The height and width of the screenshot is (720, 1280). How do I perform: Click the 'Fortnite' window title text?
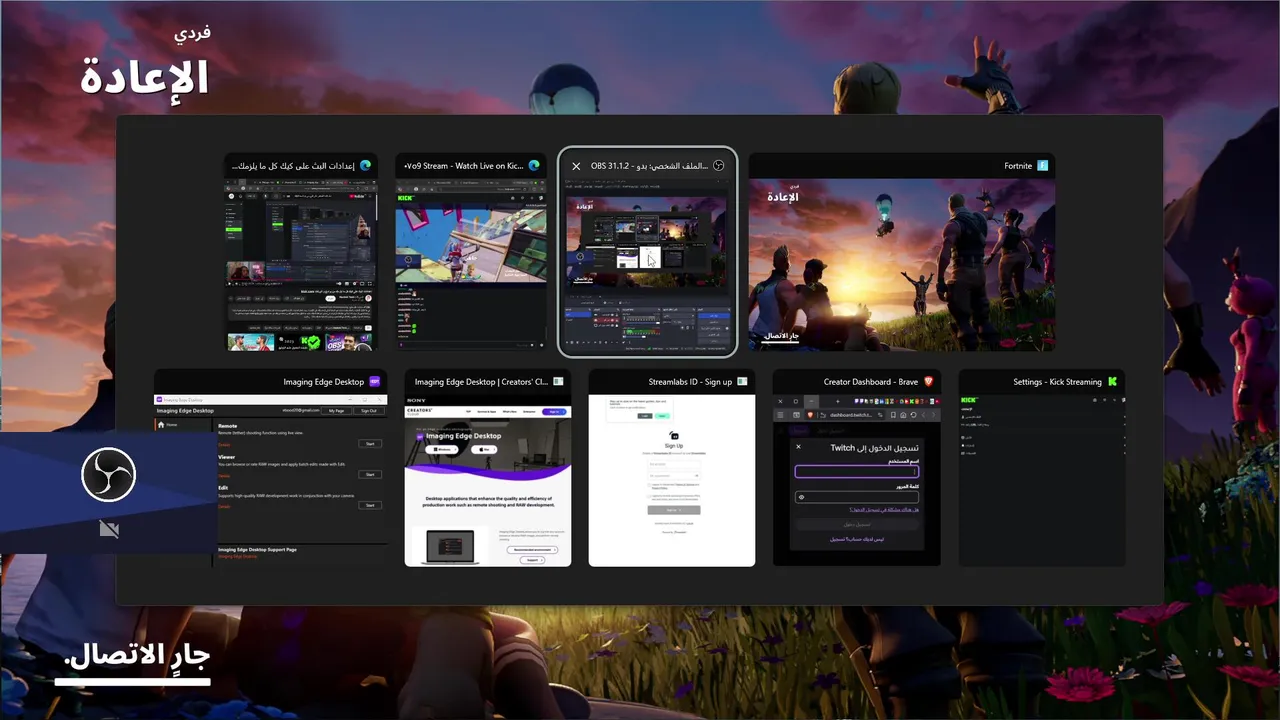point(1018,166)
